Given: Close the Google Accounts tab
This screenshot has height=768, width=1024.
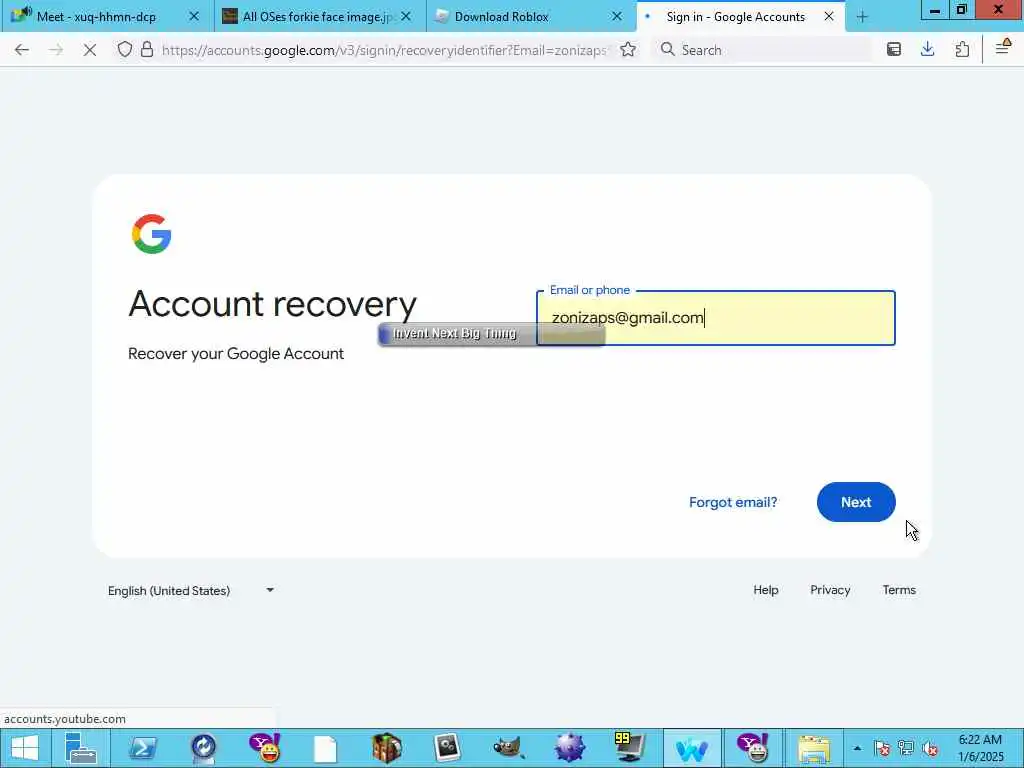Looking at the screenshot, I should coord(829,16).
